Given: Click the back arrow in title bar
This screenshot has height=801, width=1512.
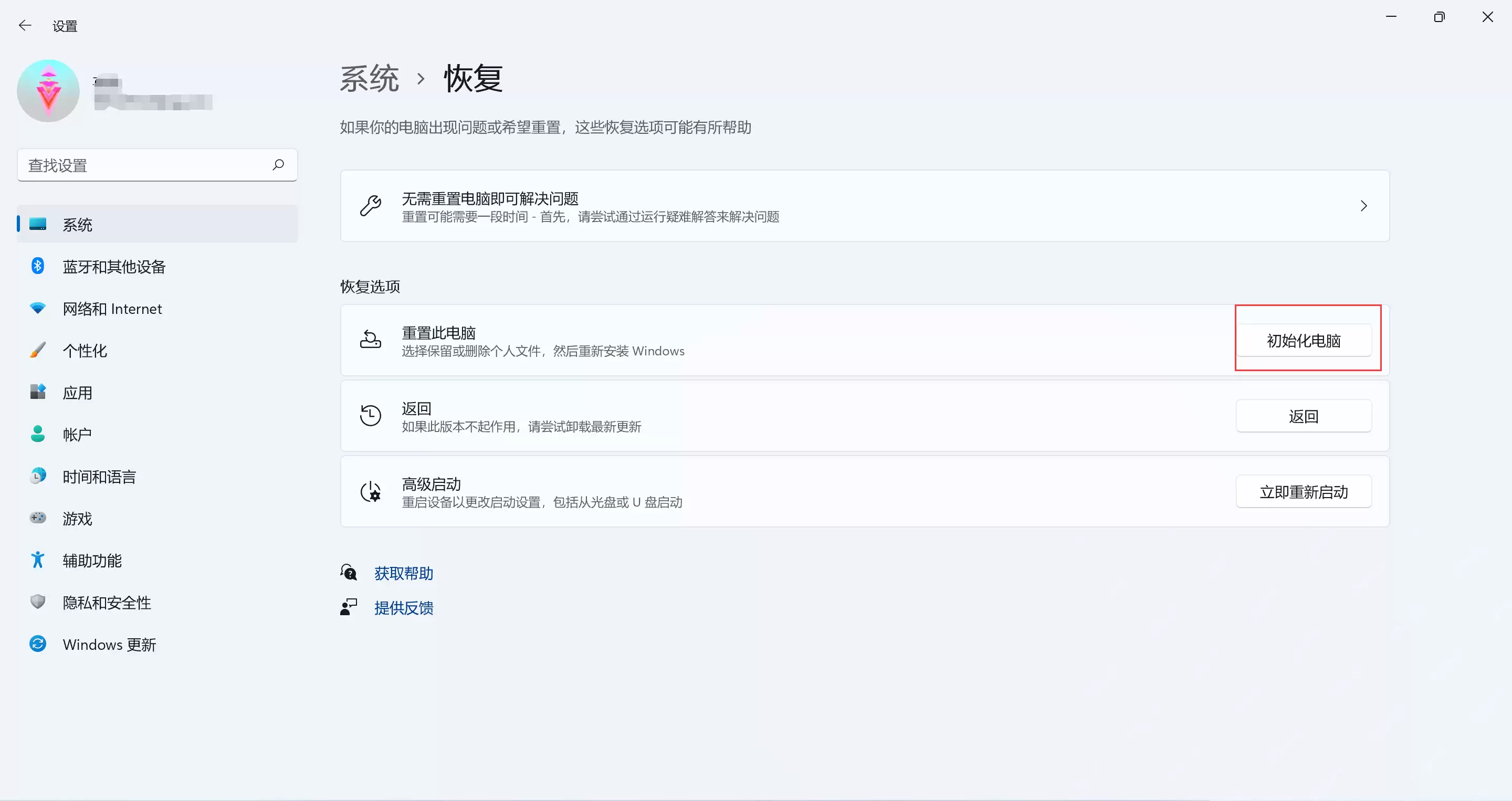Looking at the screenshot, I should point(25,25).
